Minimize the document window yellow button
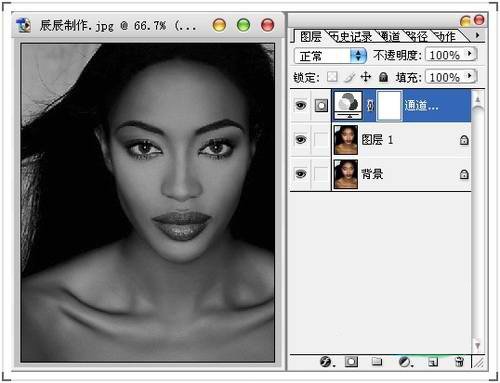This screenshot has width=500, height=383. point(219,25)
